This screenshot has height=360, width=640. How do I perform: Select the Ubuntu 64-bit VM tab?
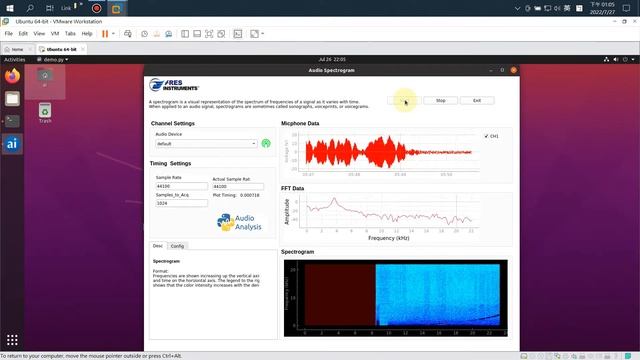coord(61,49)
